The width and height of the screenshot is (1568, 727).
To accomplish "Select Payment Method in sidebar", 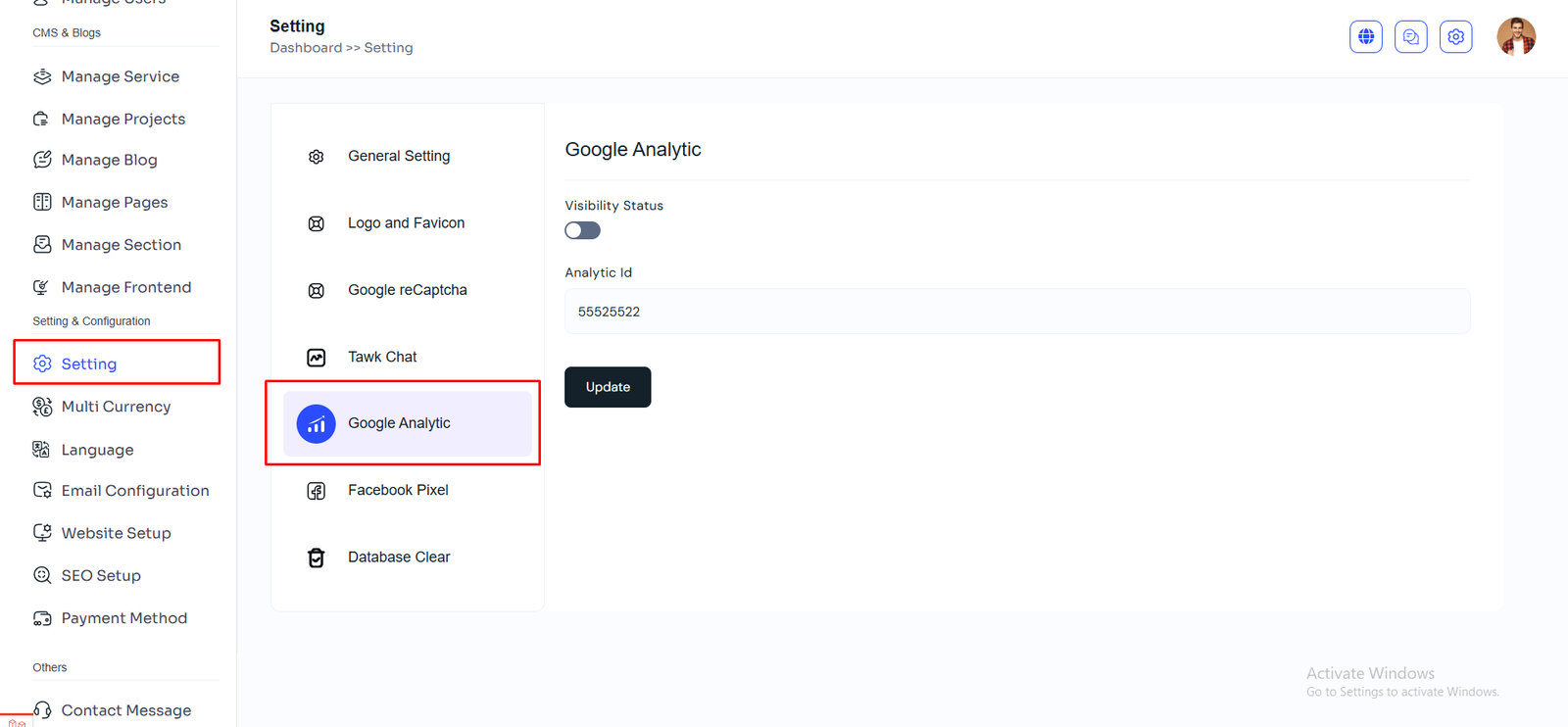I will tap(123, 618).
